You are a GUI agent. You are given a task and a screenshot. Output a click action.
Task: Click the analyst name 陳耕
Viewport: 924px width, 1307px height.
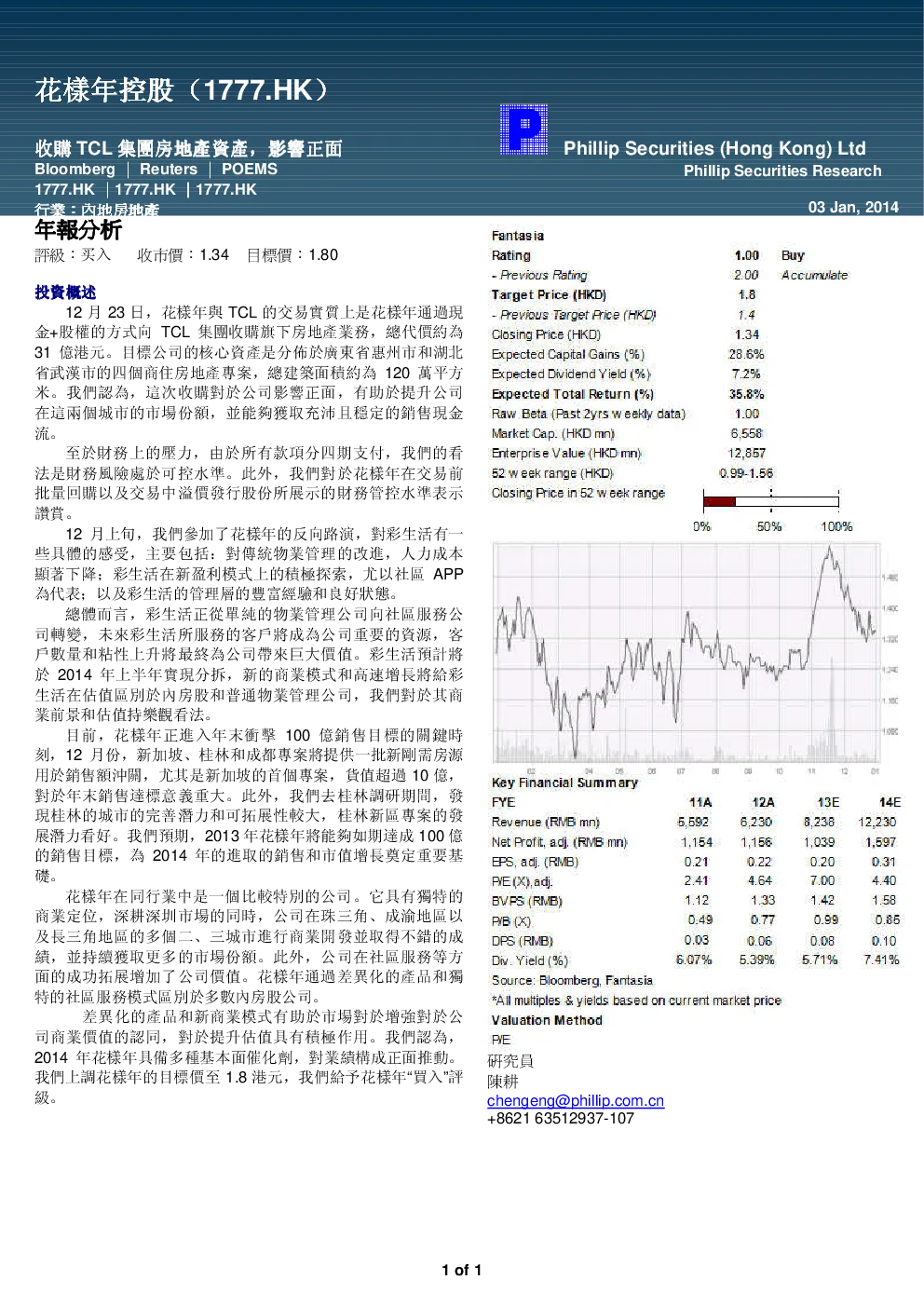pos(503,1081)
